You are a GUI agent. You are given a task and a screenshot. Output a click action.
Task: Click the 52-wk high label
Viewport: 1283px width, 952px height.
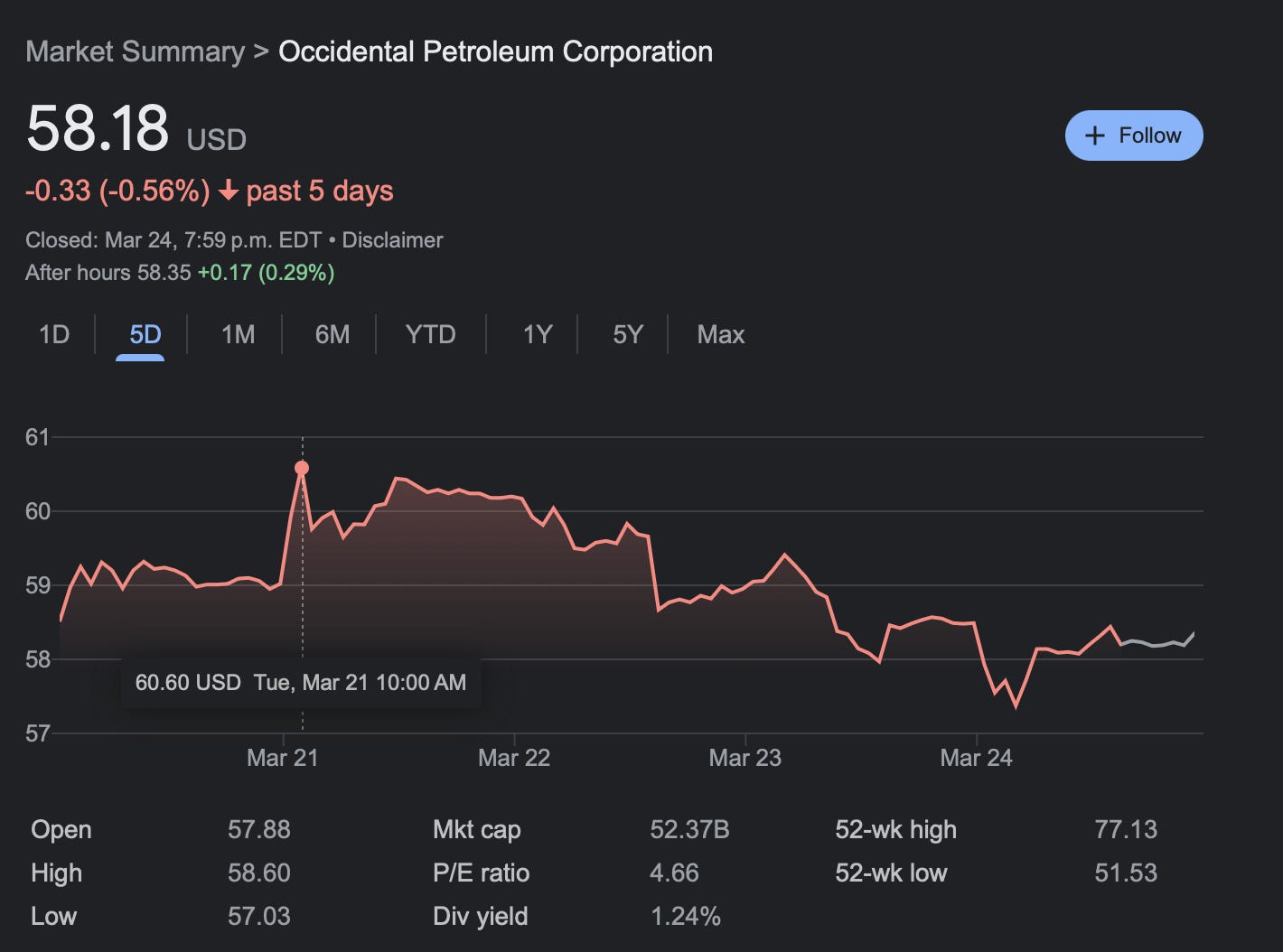tap(895, 829)
